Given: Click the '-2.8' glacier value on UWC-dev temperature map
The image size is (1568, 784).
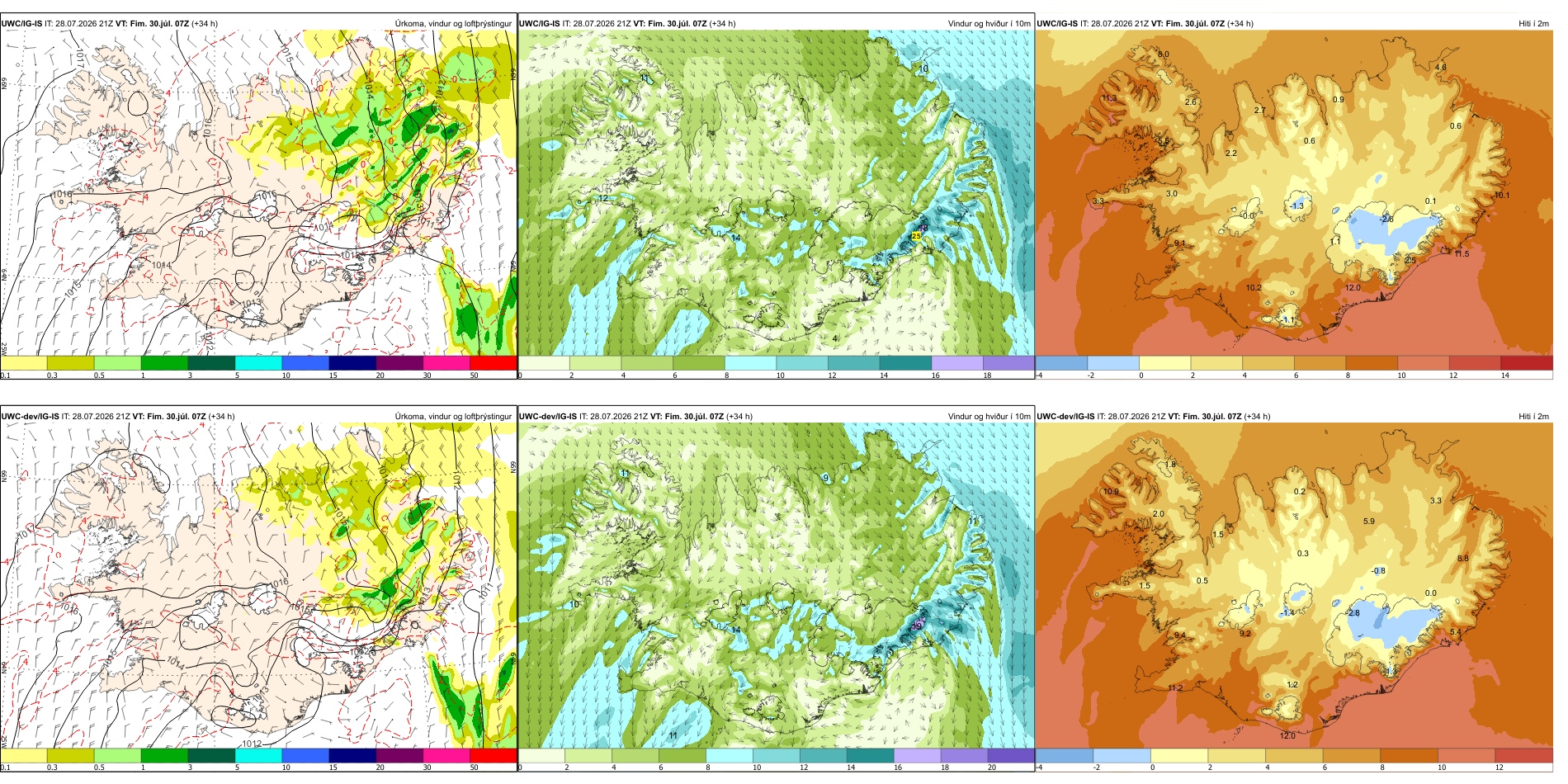Looking at the screenshot, I should click(1353, 613).
